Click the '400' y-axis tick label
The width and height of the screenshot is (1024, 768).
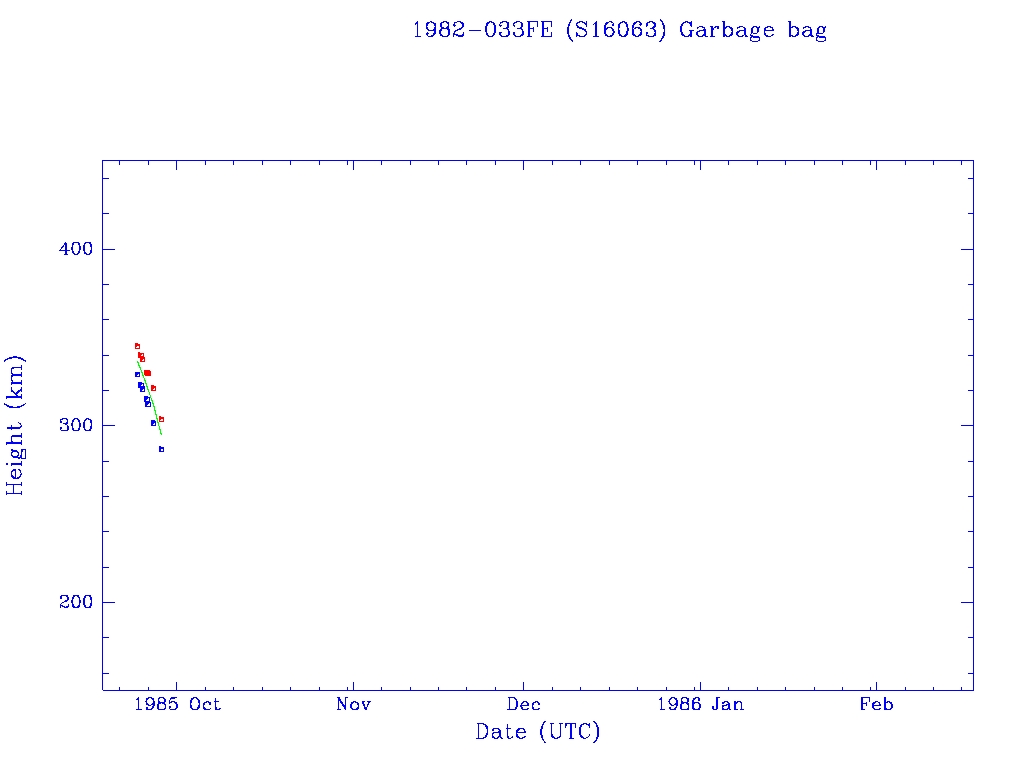click(70, 249)
